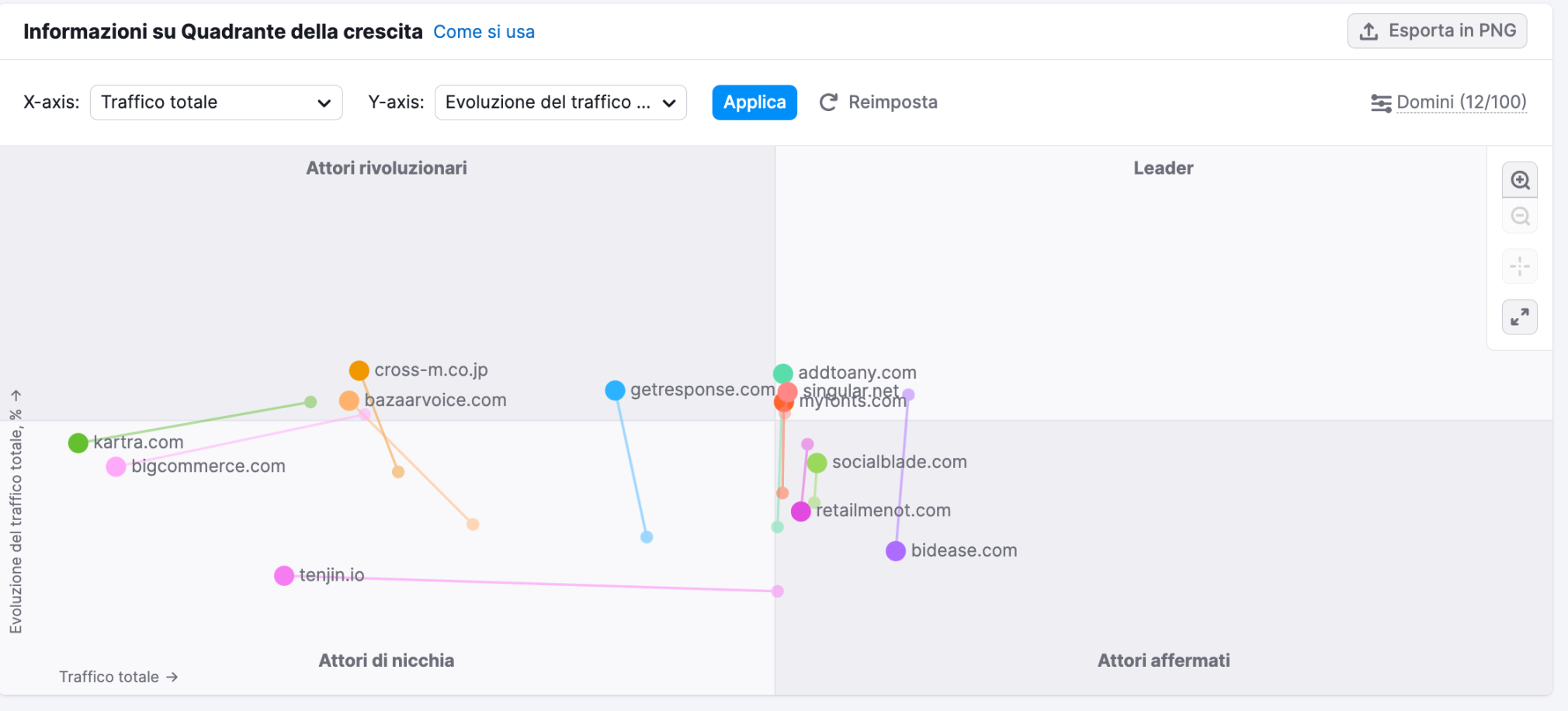1568x711 pixels.
Task: Open the X-axis Traffico totale dropdown
Action: tap(217, 102)
